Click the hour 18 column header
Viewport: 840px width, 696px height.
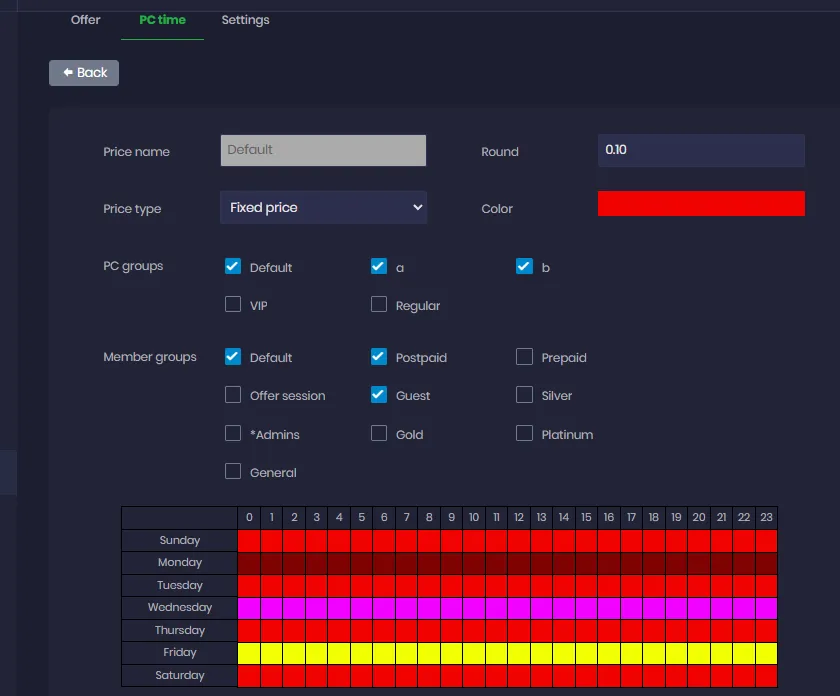tap(654, 518)
